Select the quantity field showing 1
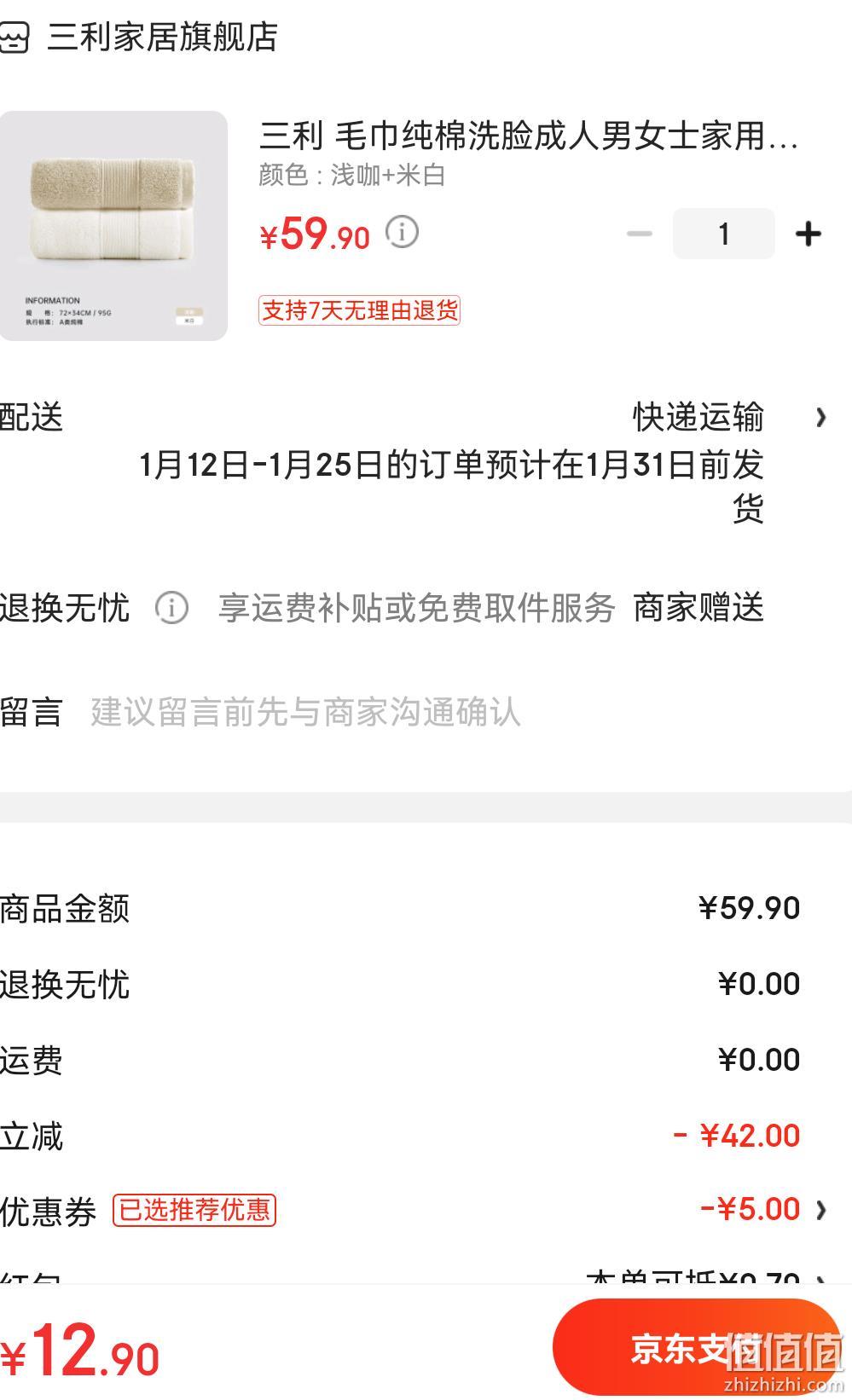Viewport: 852px width, 1400px height. (724, 234)
